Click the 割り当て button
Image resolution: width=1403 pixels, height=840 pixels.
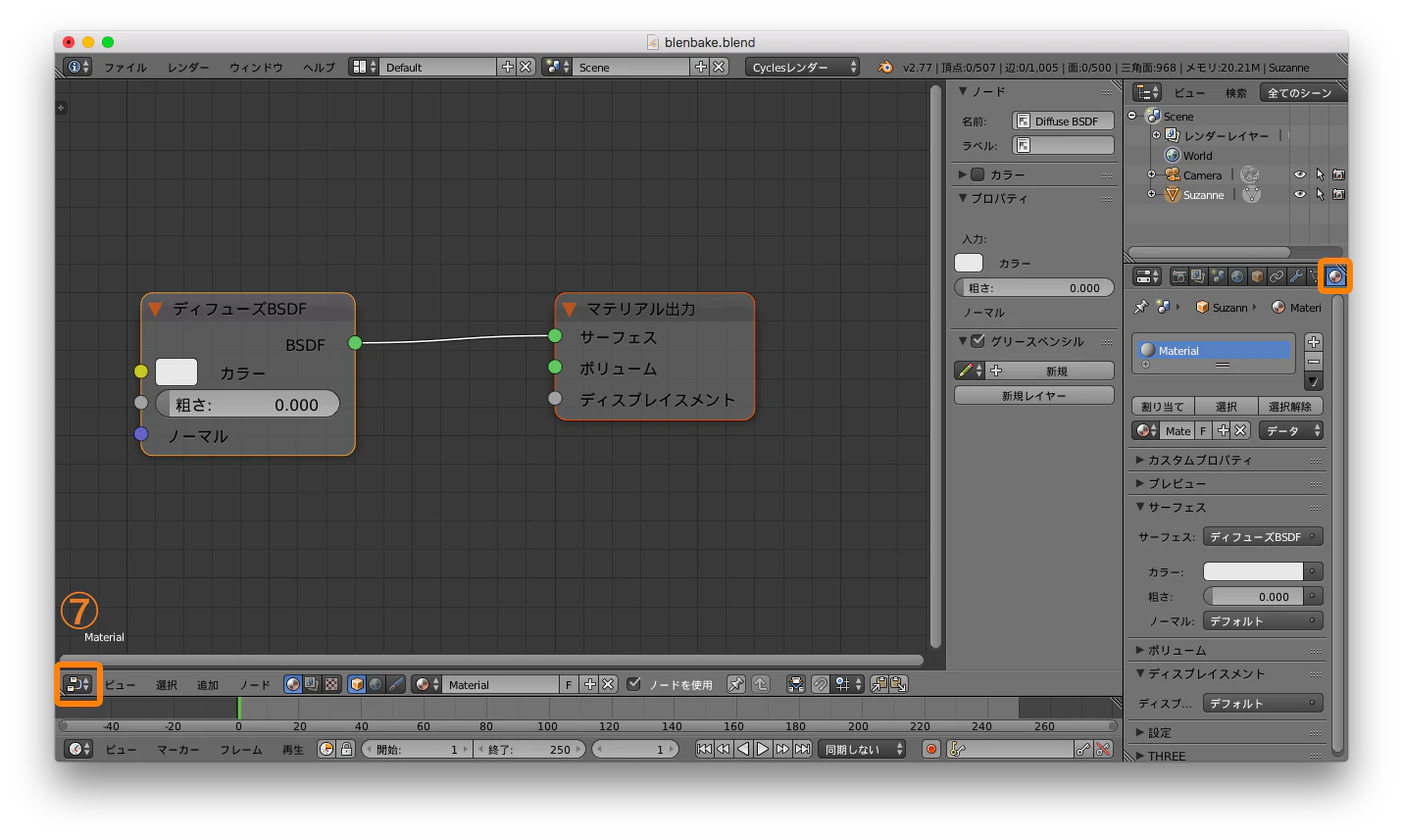click(1163, 406)
